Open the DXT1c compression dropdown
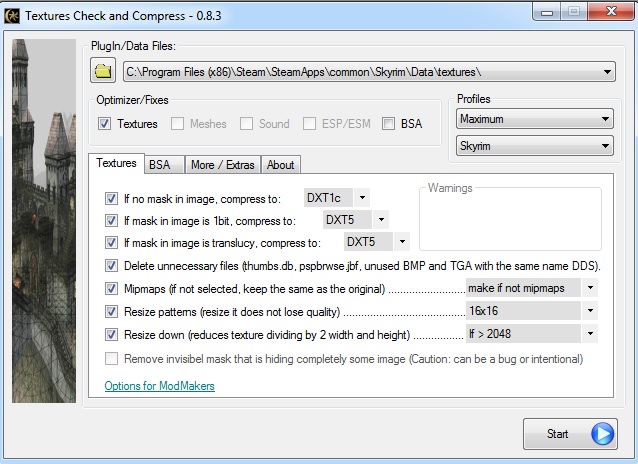This screenshot has width=638, height=464. click(x=336, y=198)
